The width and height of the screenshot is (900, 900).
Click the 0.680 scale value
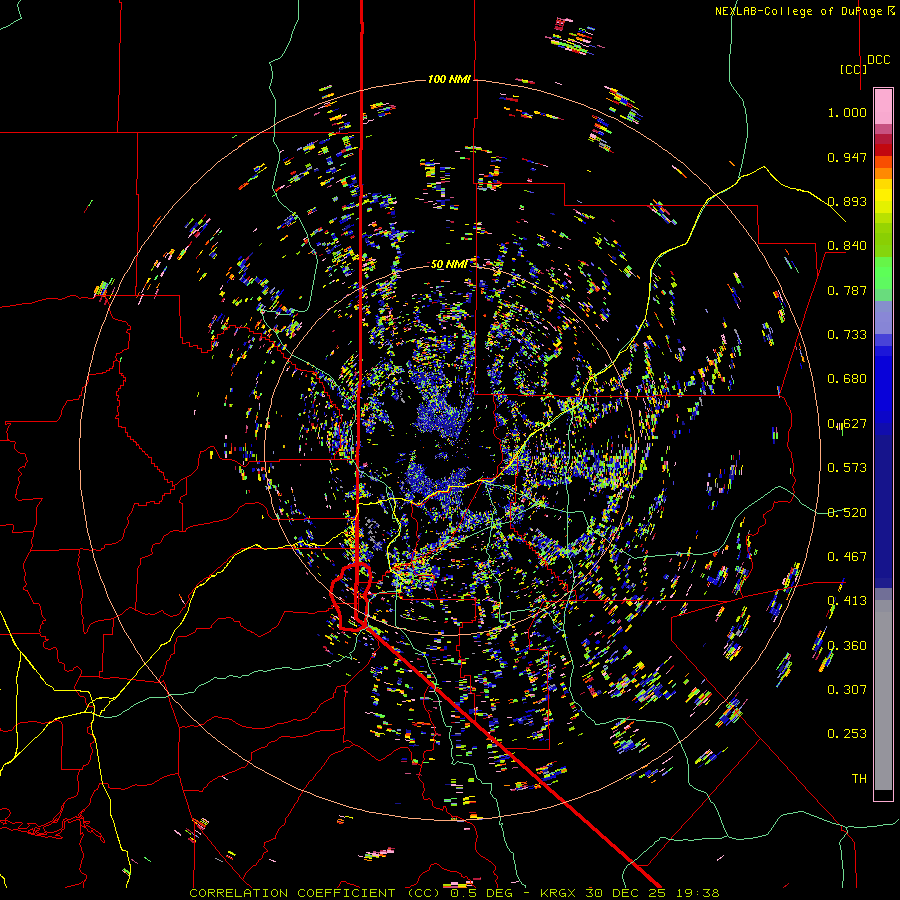click(847, 379)
